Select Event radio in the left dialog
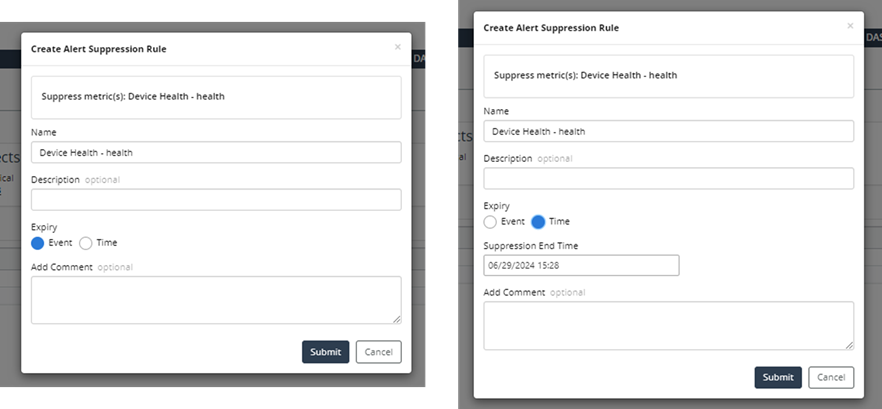The image size is (882, 409). tap(38, 243)
